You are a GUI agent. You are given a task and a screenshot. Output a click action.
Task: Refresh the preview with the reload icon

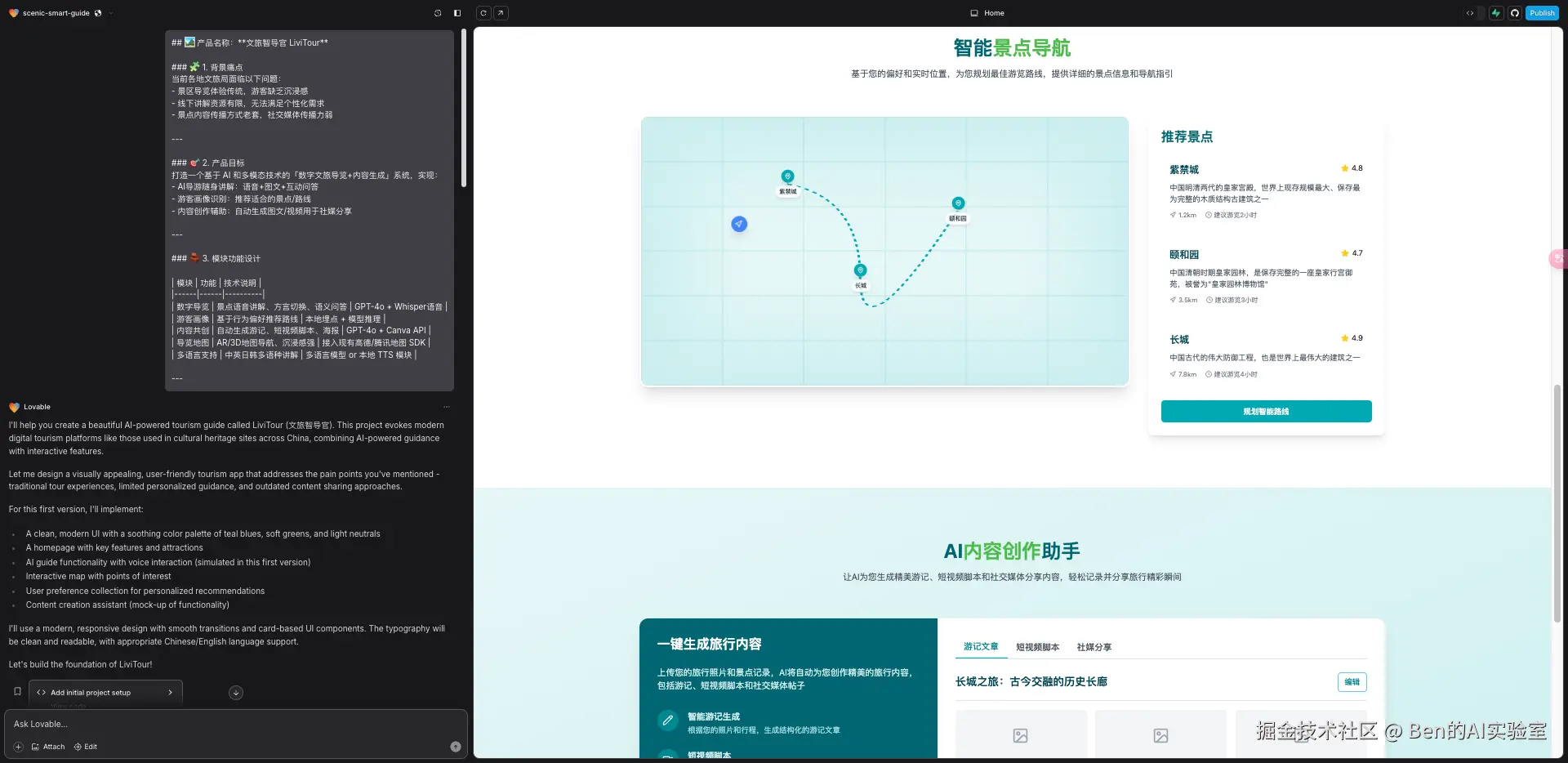pyautogui.click(x=483, y=13)
